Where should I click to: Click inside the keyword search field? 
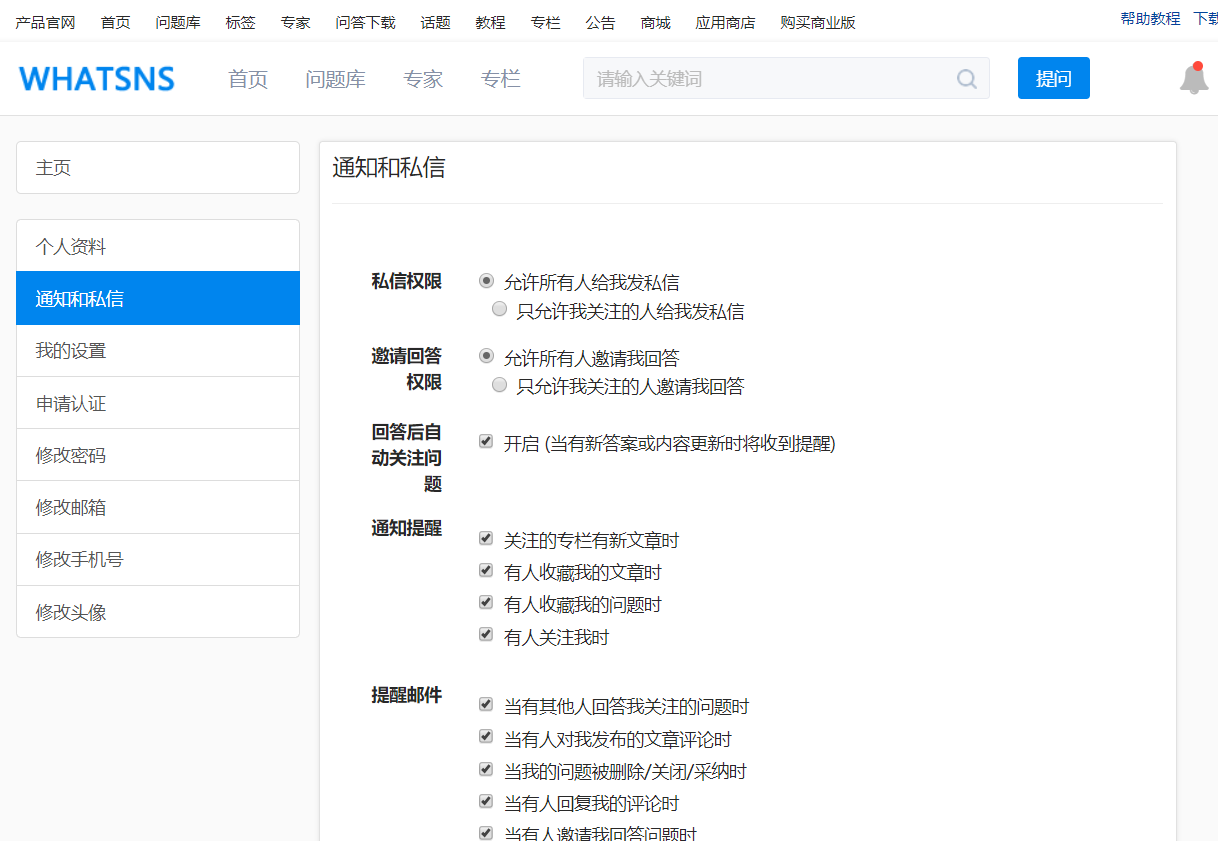click(x=760, y=78)
